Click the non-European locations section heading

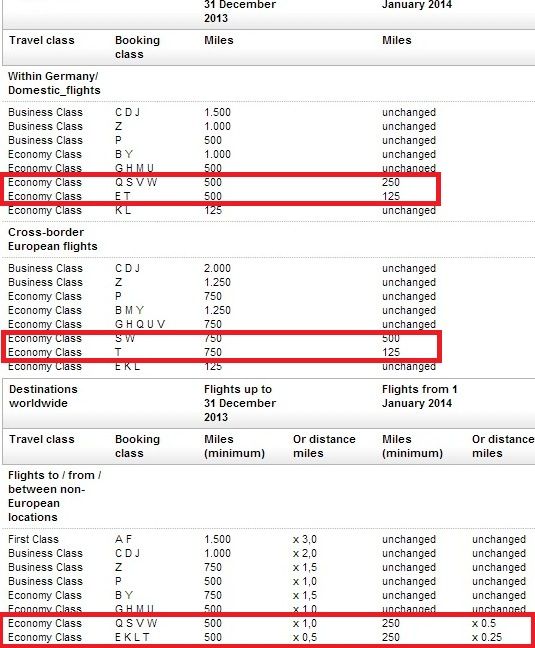(x=55, y=496)
